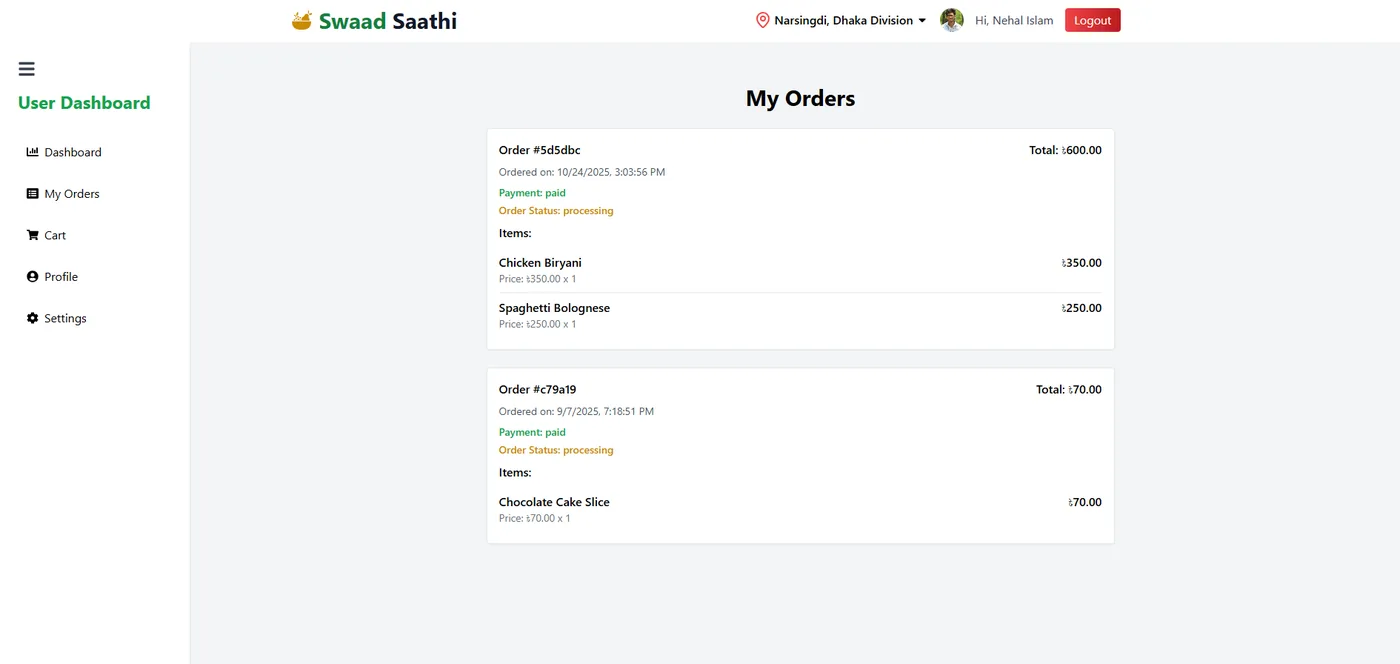Click 'Items:' label in order #c79a19
Image resolution: width=1400 pixels, height=664 pixels.
(515, 472)
